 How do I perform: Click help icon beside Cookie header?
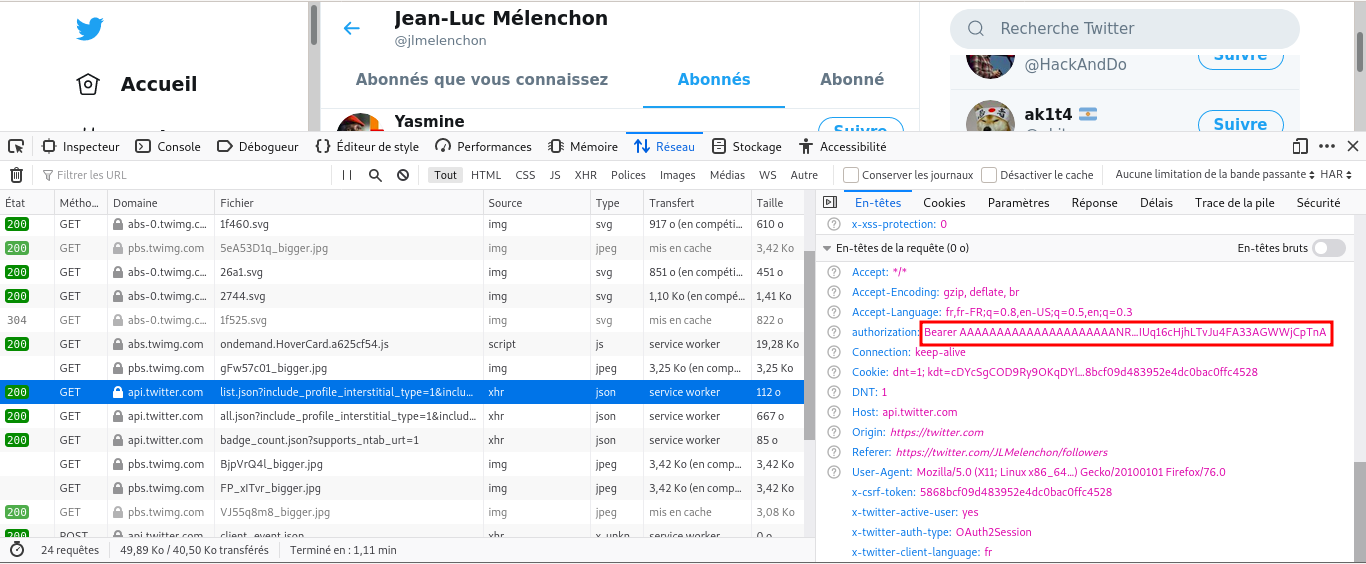tap(833, 372)
